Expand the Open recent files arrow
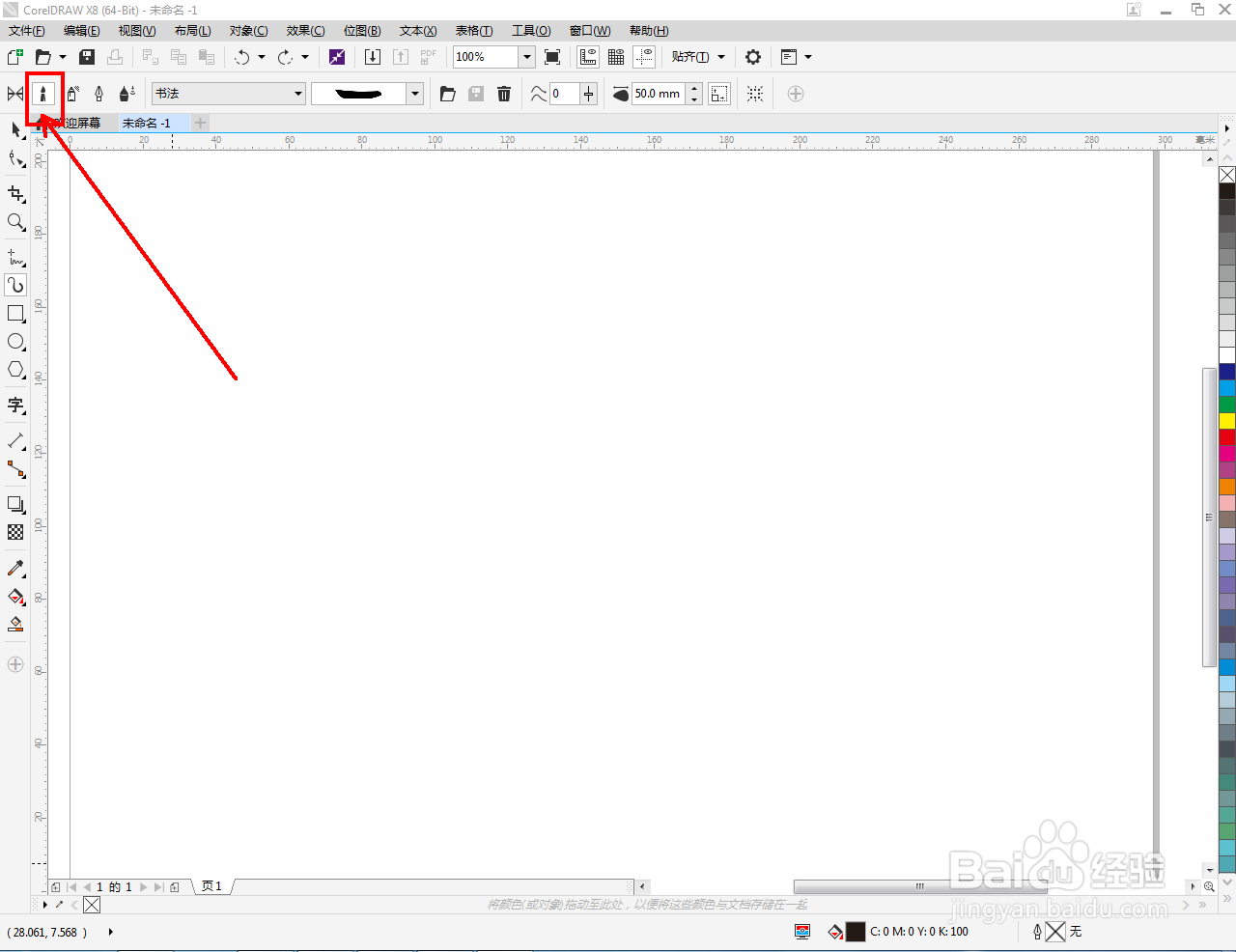 63,57
